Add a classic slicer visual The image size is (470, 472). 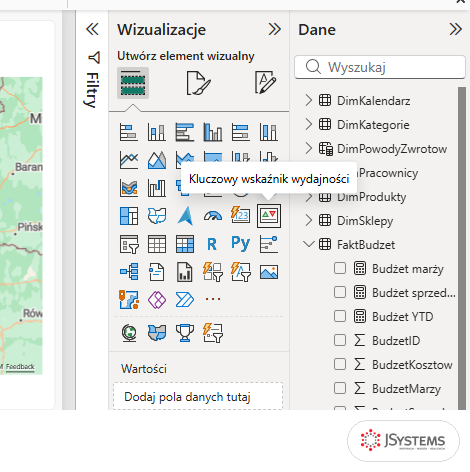click(129, 244)
